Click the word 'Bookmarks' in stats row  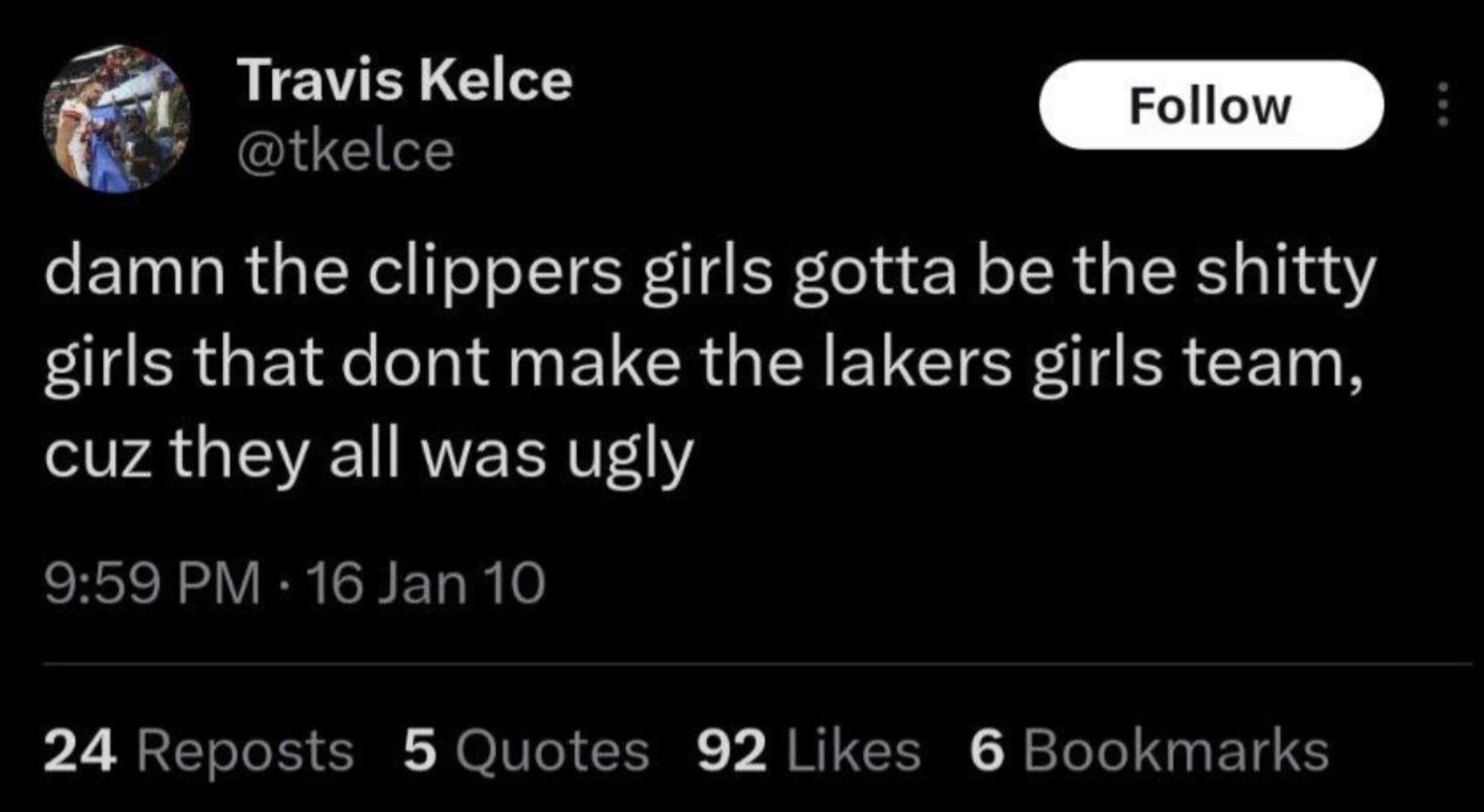pyautogui.click(x=1176, y=751)
